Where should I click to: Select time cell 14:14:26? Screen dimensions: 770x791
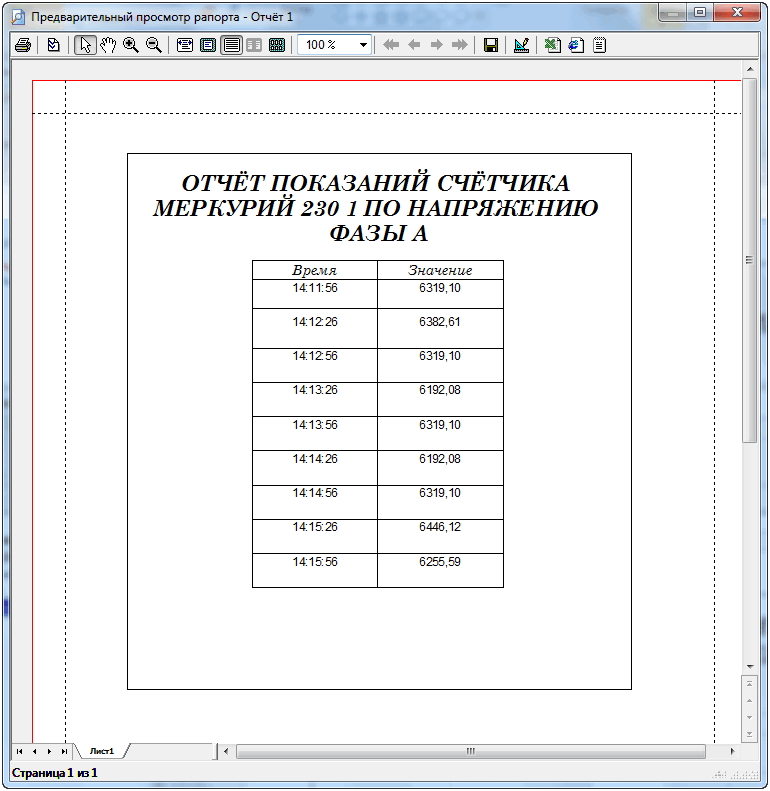pyautogui.click(x=314, y=468)
